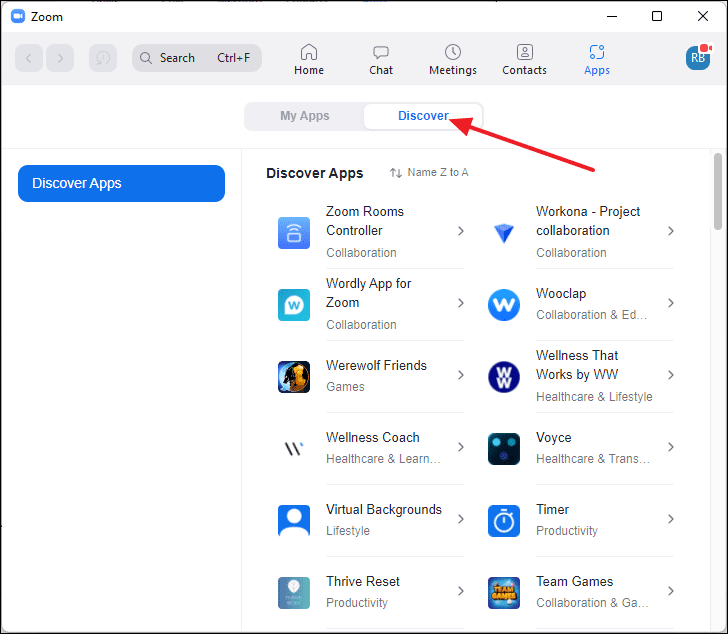This screenshot has height=634, width=728.
Task: Click the Timer app name
Action: tap(552, 510)
